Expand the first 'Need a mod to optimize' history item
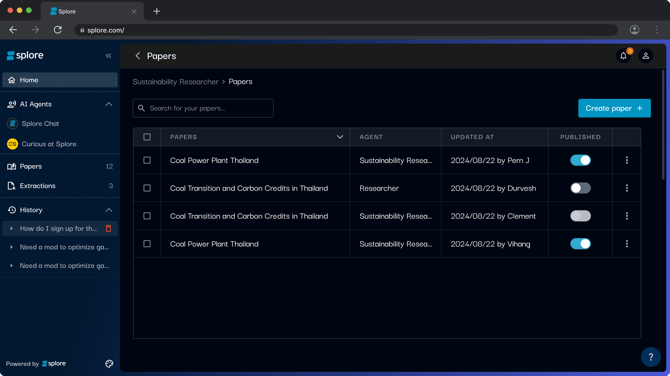The width and height of the screenshot is (670, 376). pyautogui.click(x=11, y=247)
